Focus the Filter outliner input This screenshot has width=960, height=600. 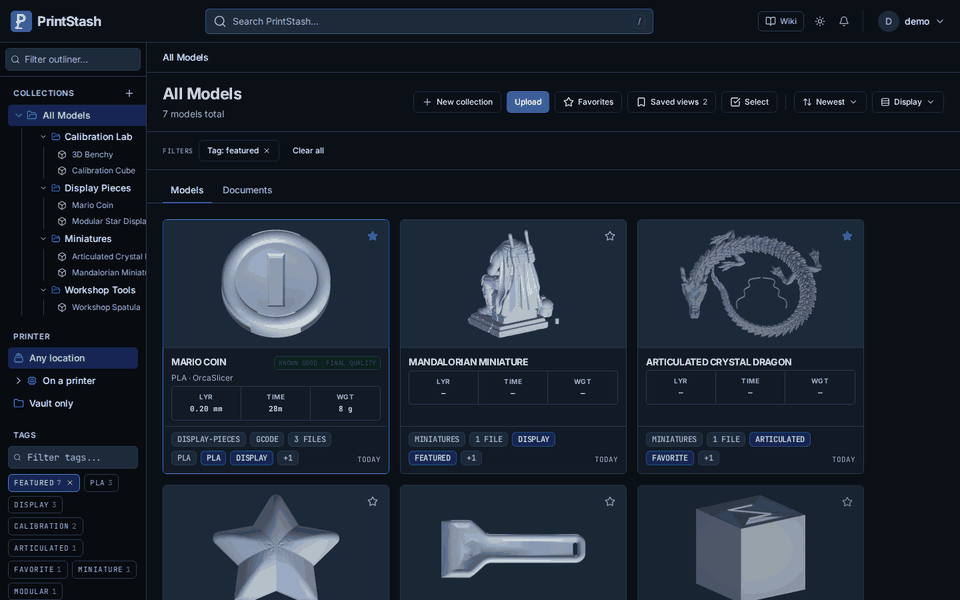point(73,59)
